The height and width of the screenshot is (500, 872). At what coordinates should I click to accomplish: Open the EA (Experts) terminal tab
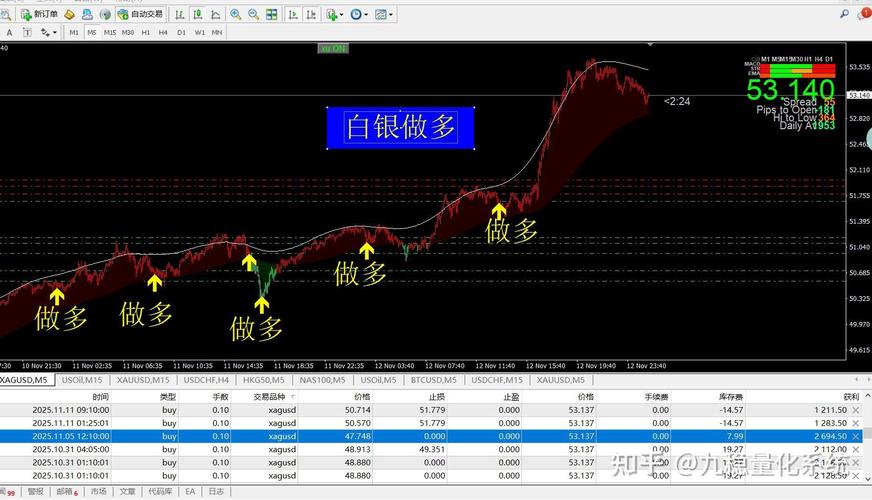click(190, 492)
